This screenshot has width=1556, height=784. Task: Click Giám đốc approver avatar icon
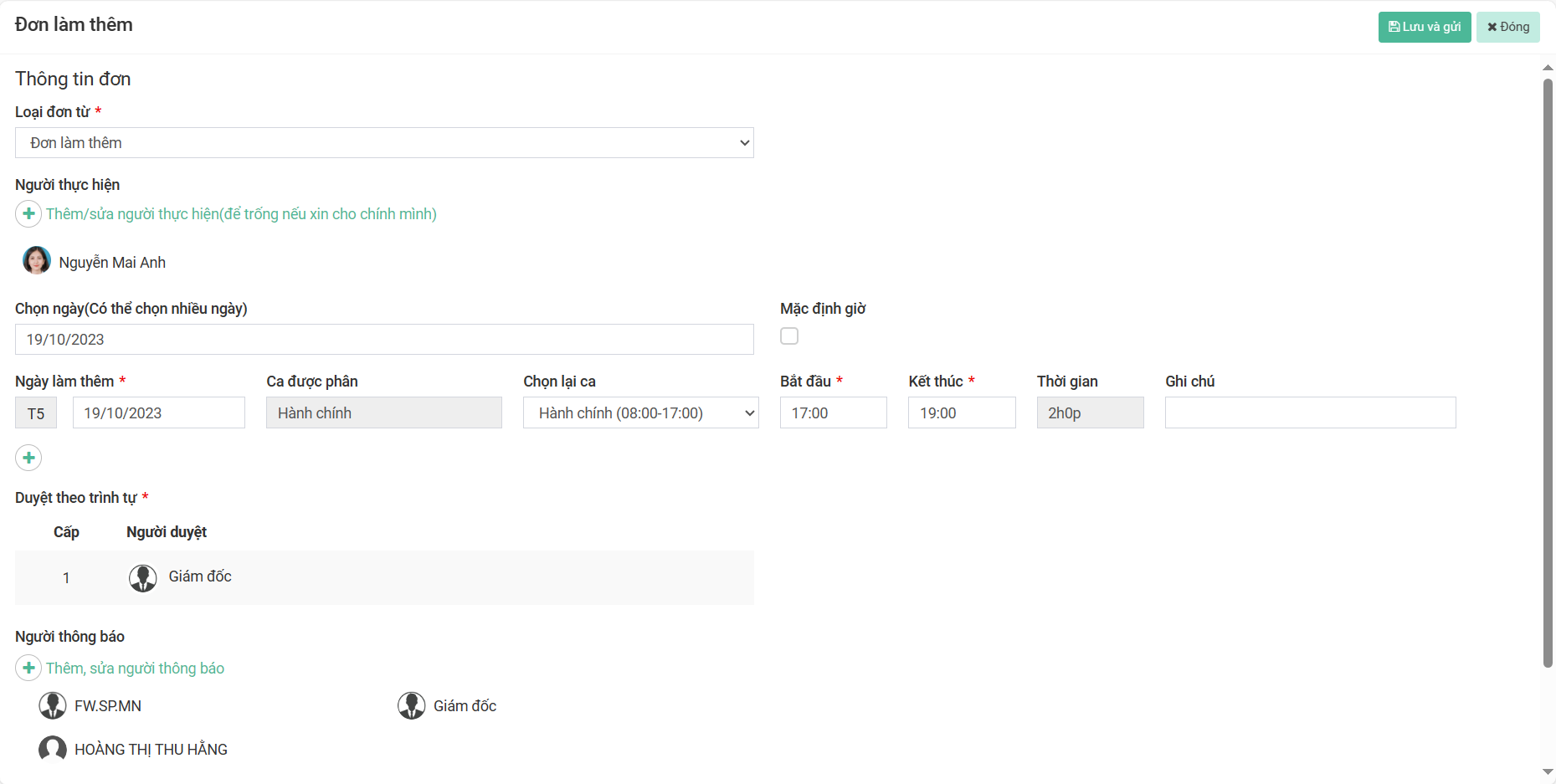143,577
